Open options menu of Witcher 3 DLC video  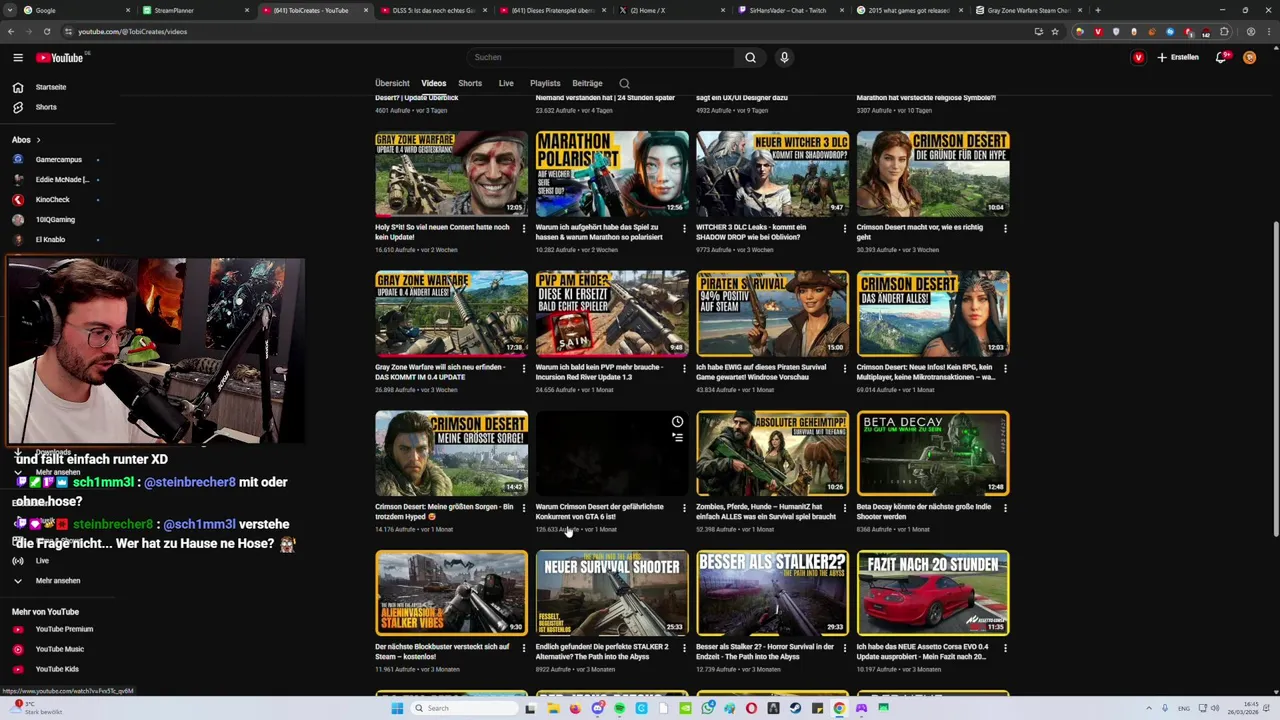pyautogui.click(x=844, y=229)
